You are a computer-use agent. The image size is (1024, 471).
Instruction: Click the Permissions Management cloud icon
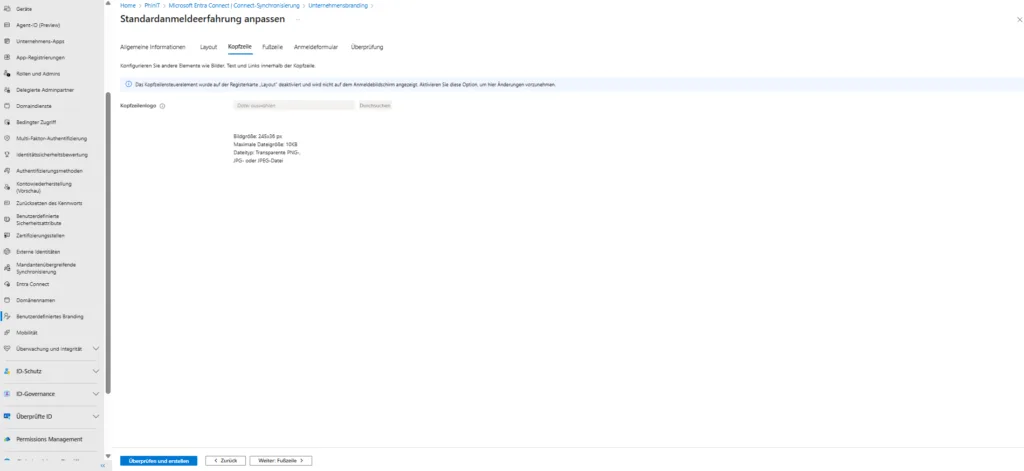[7, 439]
